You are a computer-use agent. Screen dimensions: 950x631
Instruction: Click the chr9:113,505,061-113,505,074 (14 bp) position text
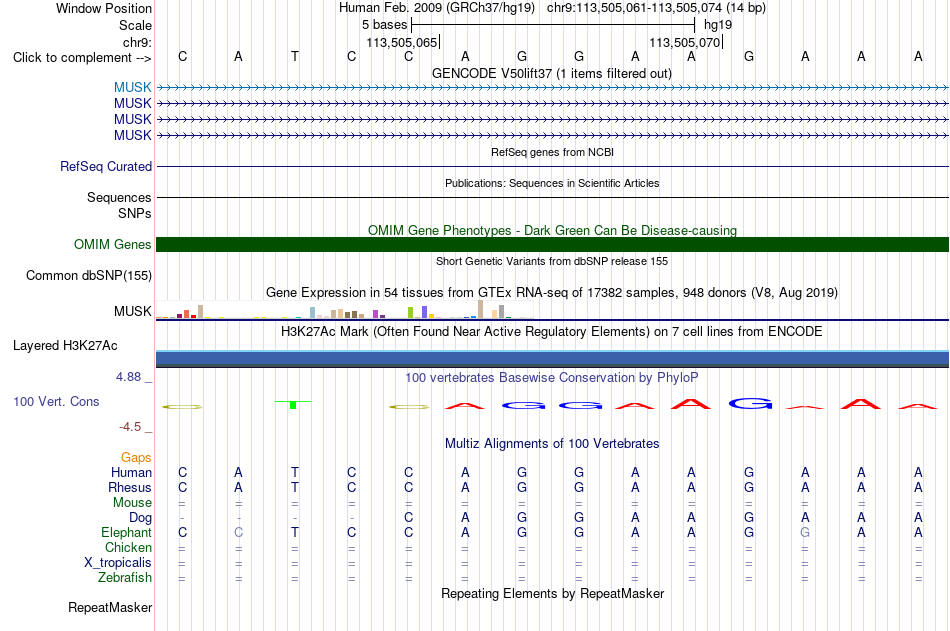656,8
